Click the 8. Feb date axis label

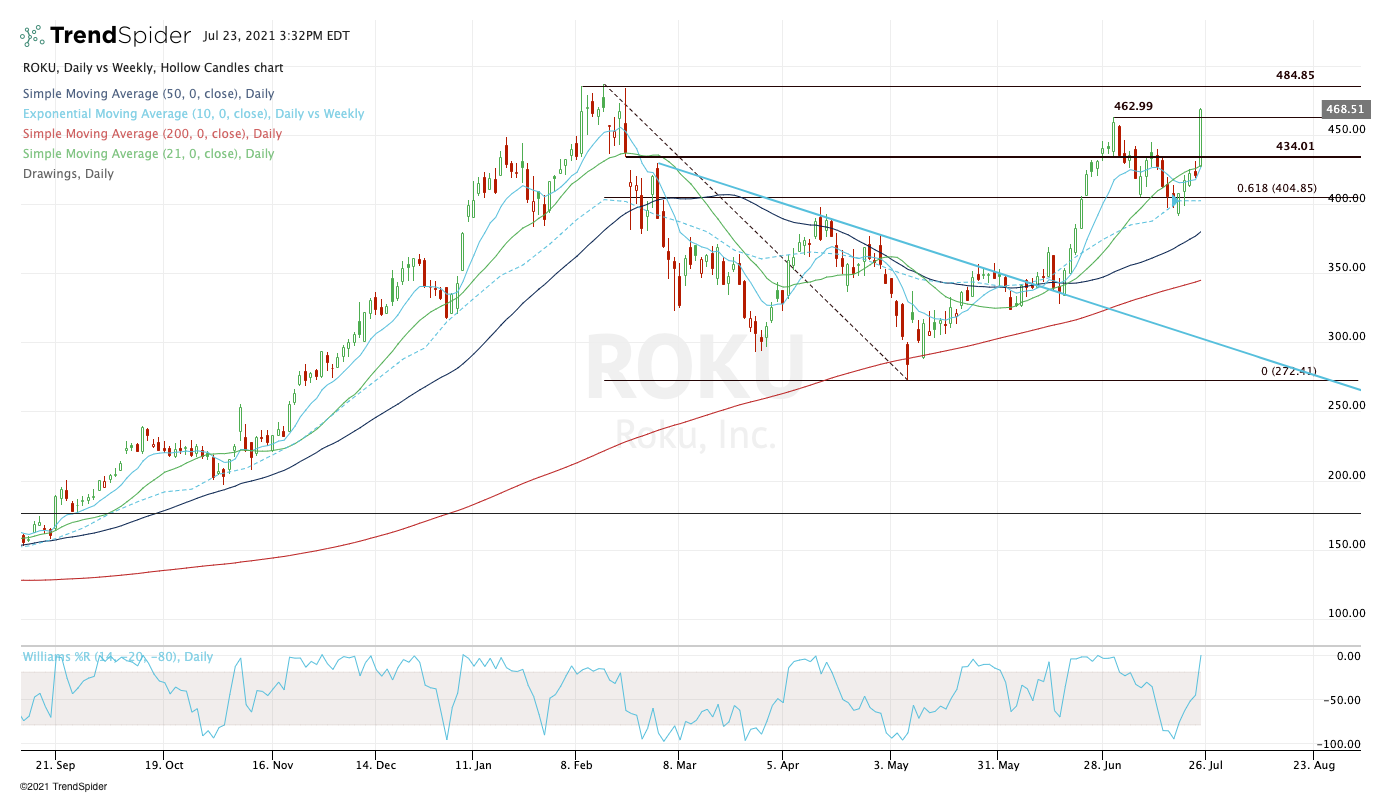[x=576, y=764]
